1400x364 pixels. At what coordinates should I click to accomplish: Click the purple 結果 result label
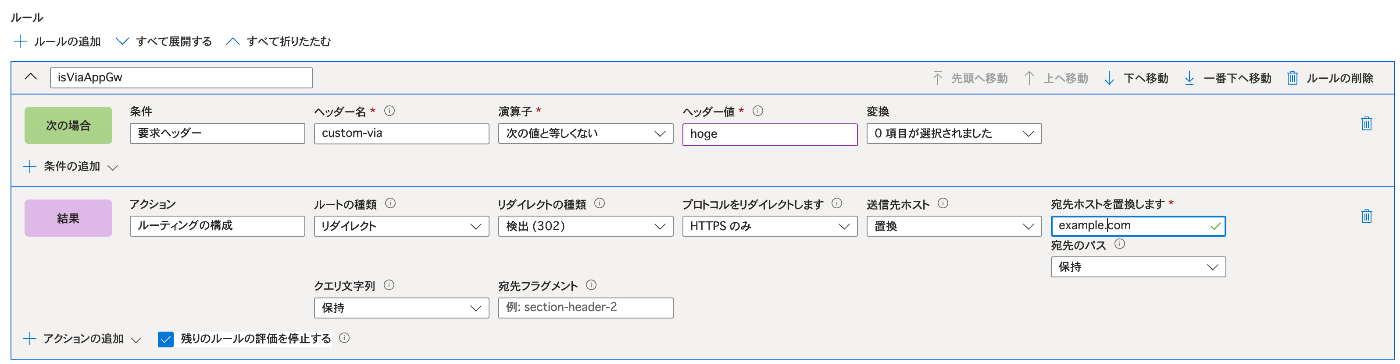coord(68,217)
